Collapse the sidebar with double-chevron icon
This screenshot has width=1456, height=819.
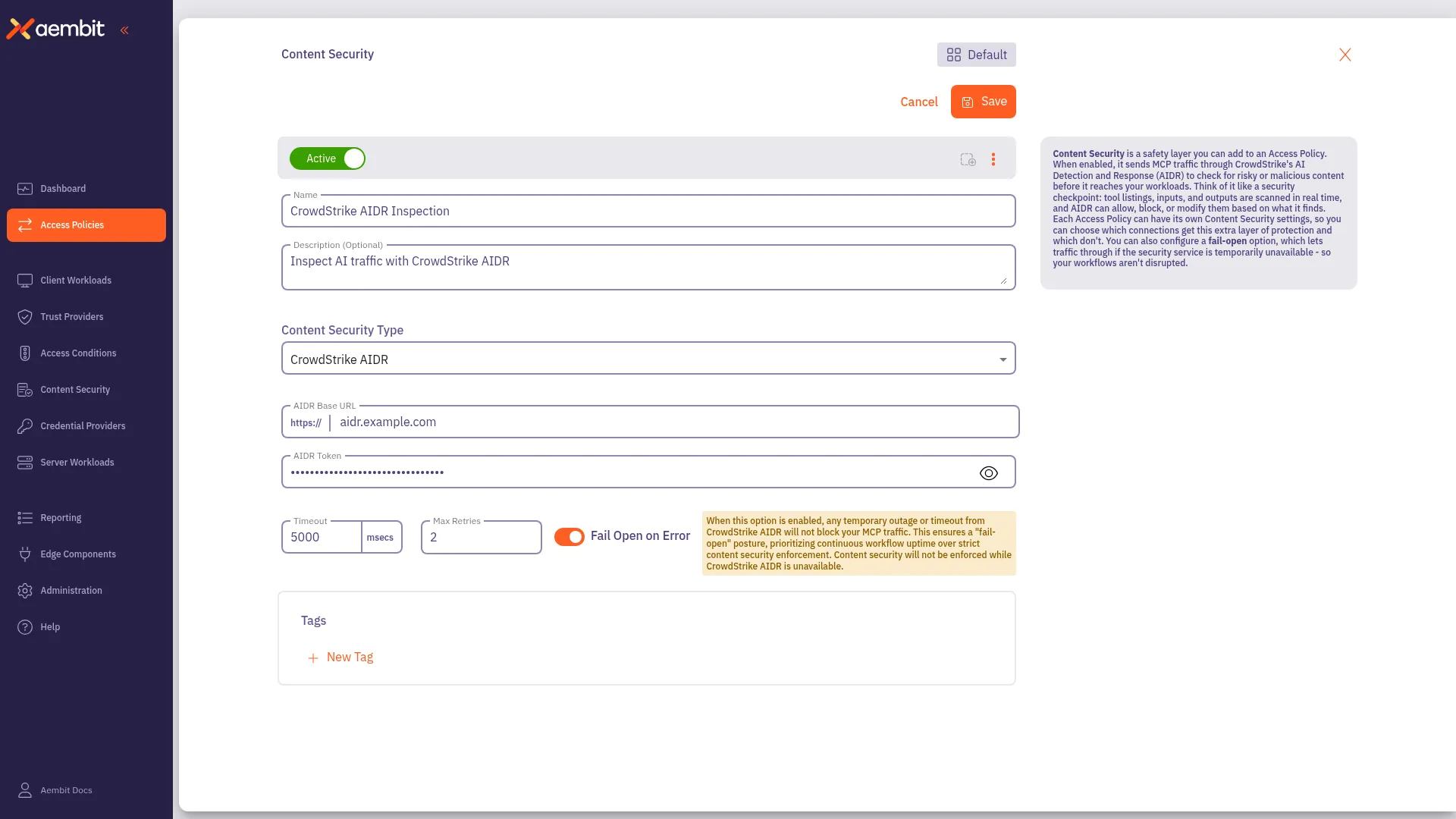tap(124, 30)
